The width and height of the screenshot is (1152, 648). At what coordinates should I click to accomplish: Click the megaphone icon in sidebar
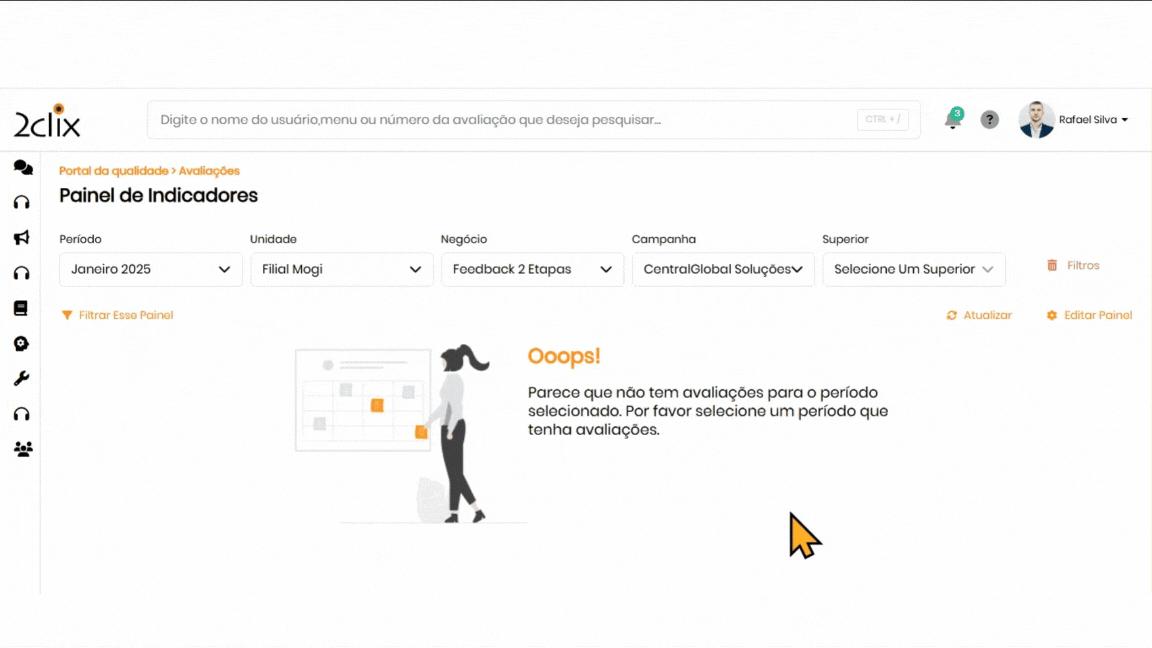click(x=21, y=238)
